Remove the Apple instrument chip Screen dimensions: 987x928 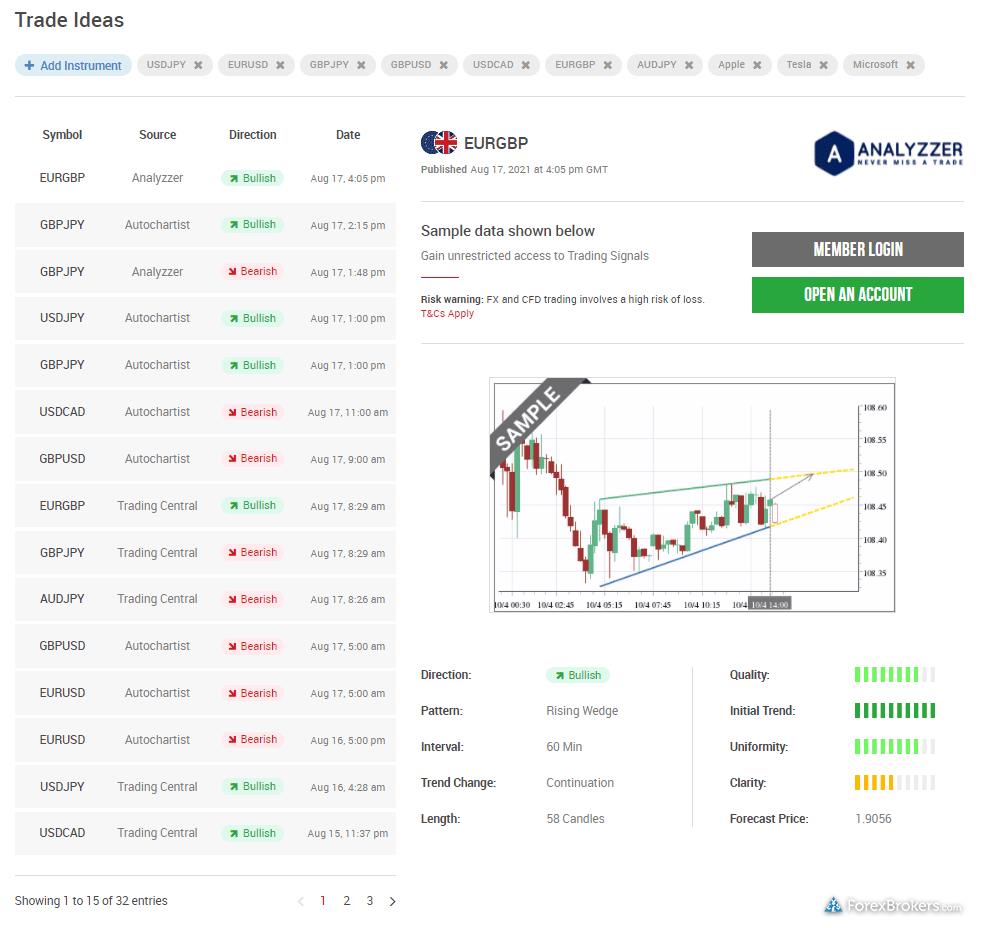[x=759, y=64]
